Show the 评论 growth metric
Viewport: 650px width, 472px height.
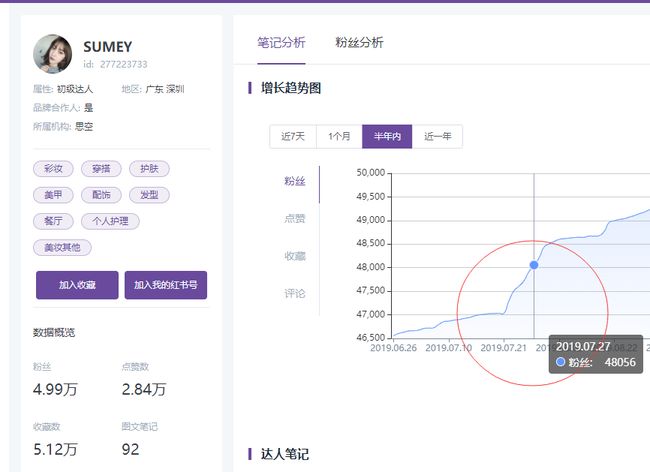[295, 294]
